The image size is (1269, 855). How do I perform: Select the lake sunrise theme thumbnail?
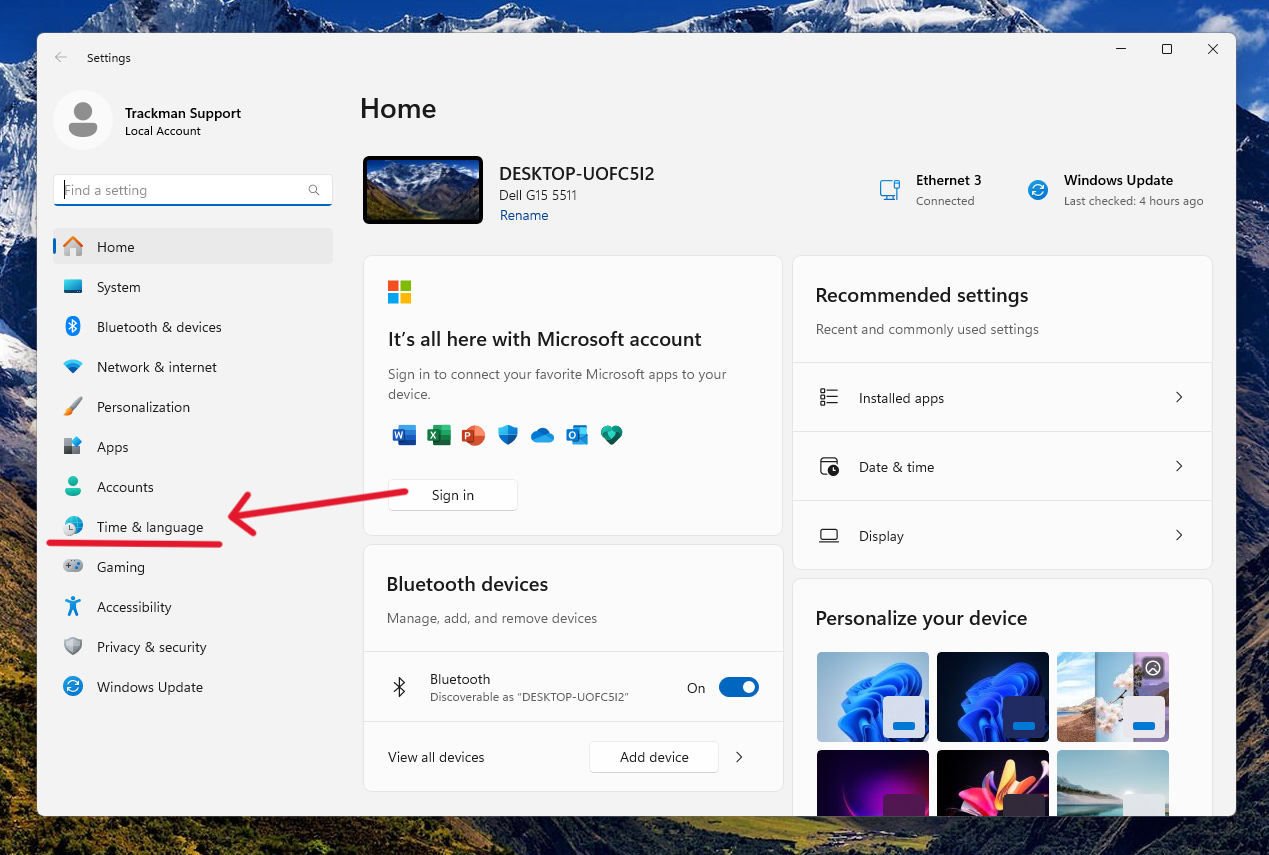tap(1113, 783)
